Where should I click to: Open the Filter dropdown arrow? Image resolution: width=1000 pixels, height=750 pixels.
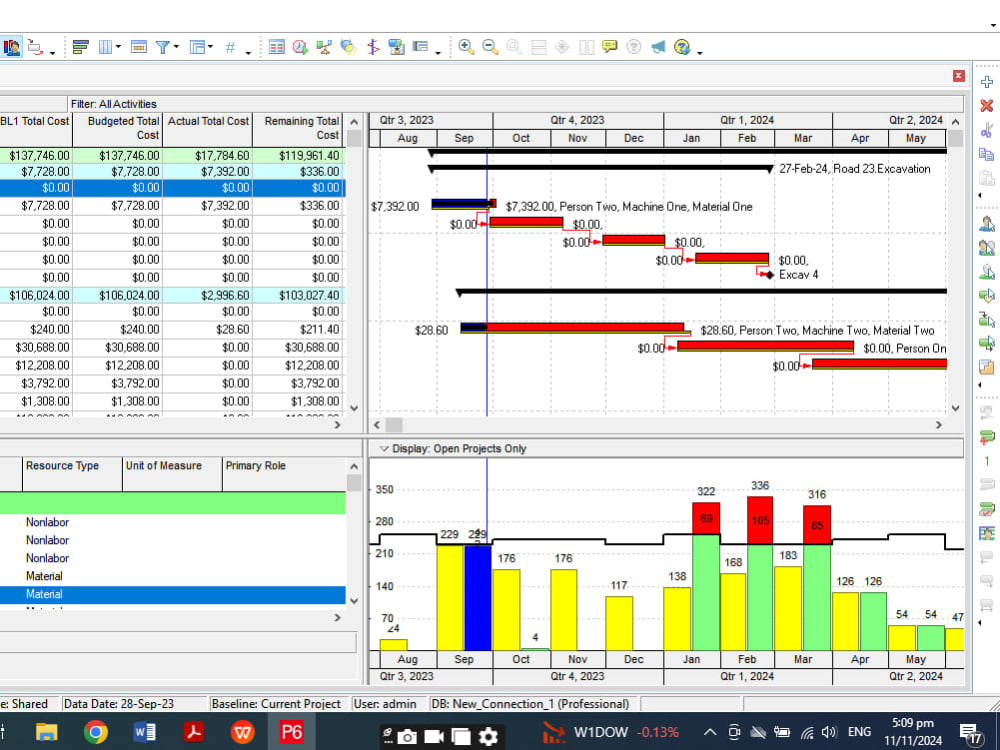(177, 47)
